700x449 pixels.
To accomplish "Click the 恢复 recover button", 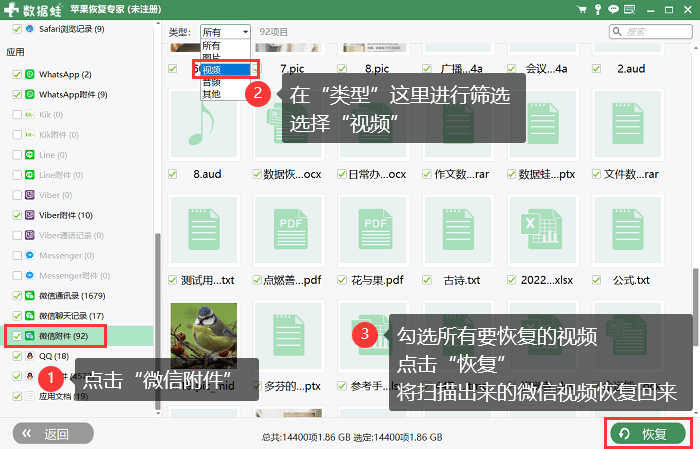I will coord(648,433).
